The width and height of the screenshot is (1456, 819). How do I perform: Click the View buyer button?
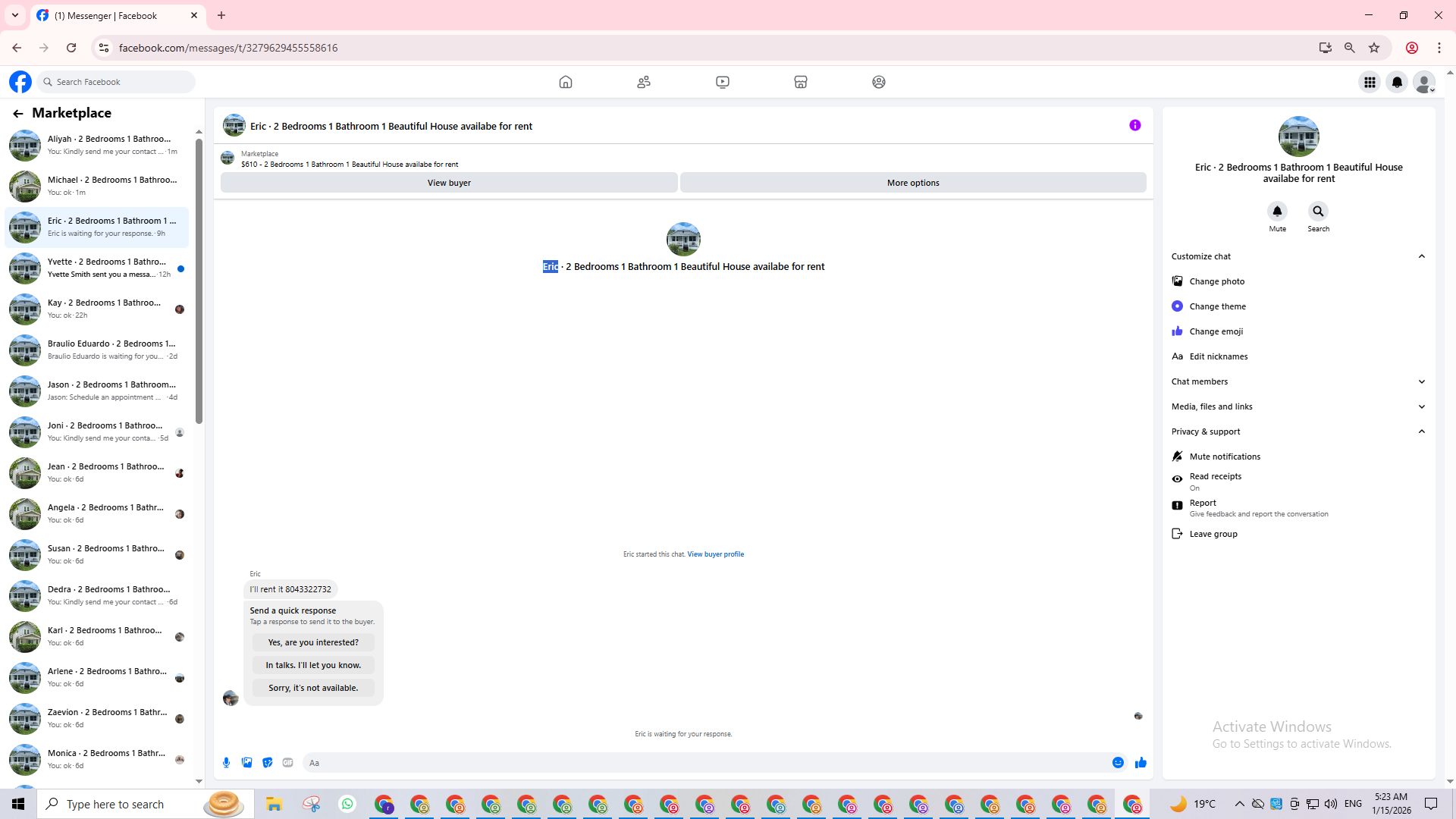tap(449, 183)
